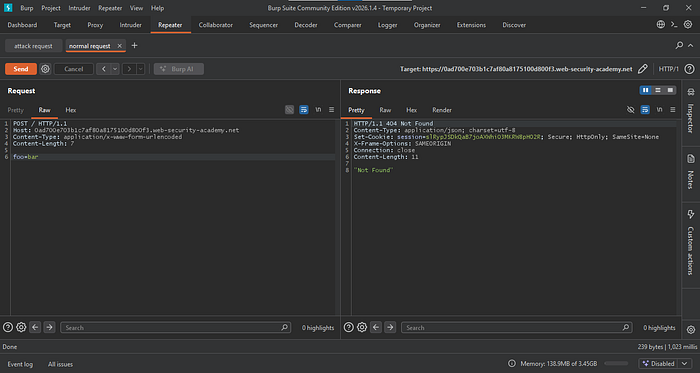The width and height of the screenshot is (700, 373).
Task: Select combined tabbed layout toggle
Action: click(x=670, y=91)
